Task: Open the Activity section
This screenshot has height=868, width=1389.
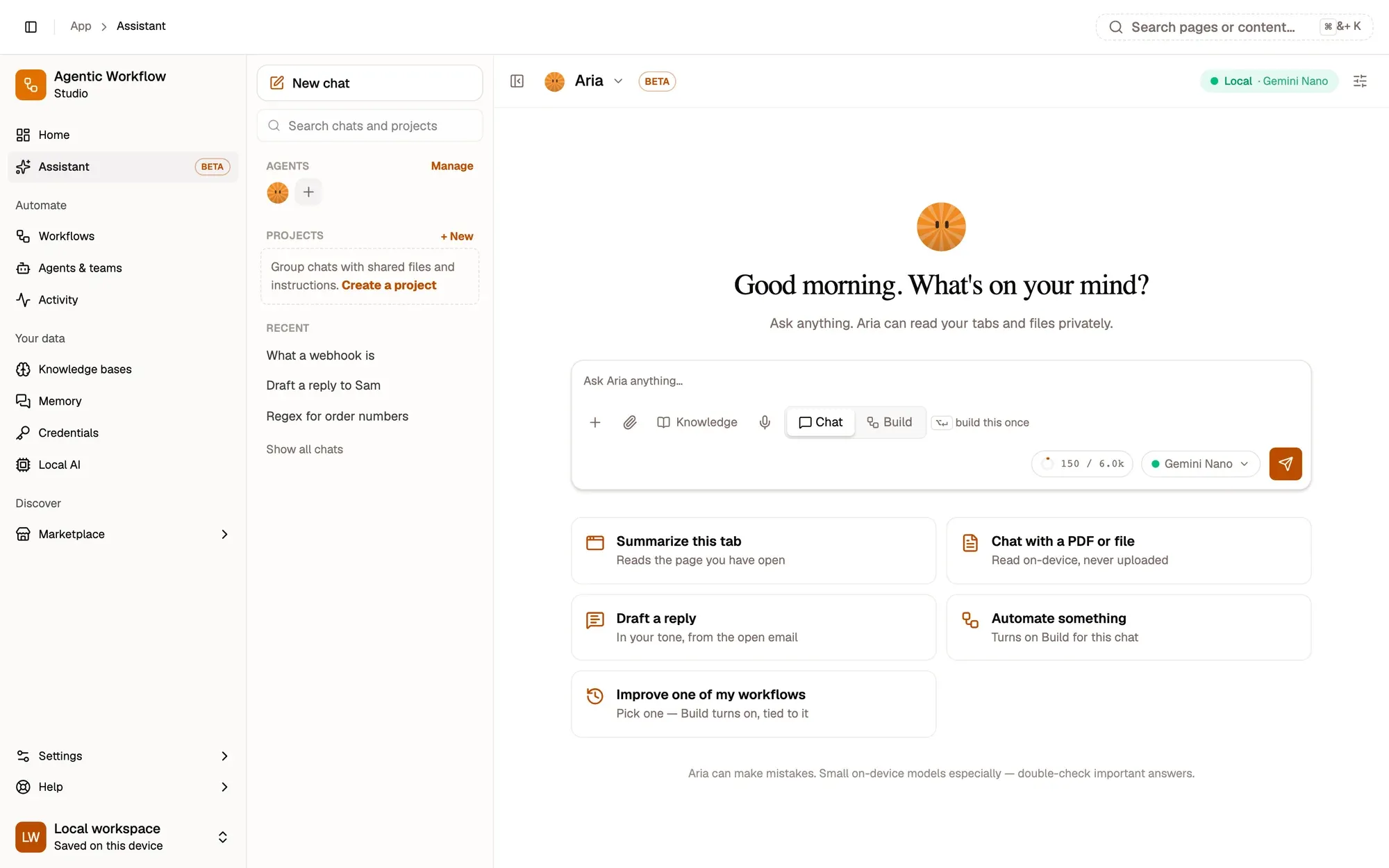Action: pyautogui.click(x=123, y=300)
